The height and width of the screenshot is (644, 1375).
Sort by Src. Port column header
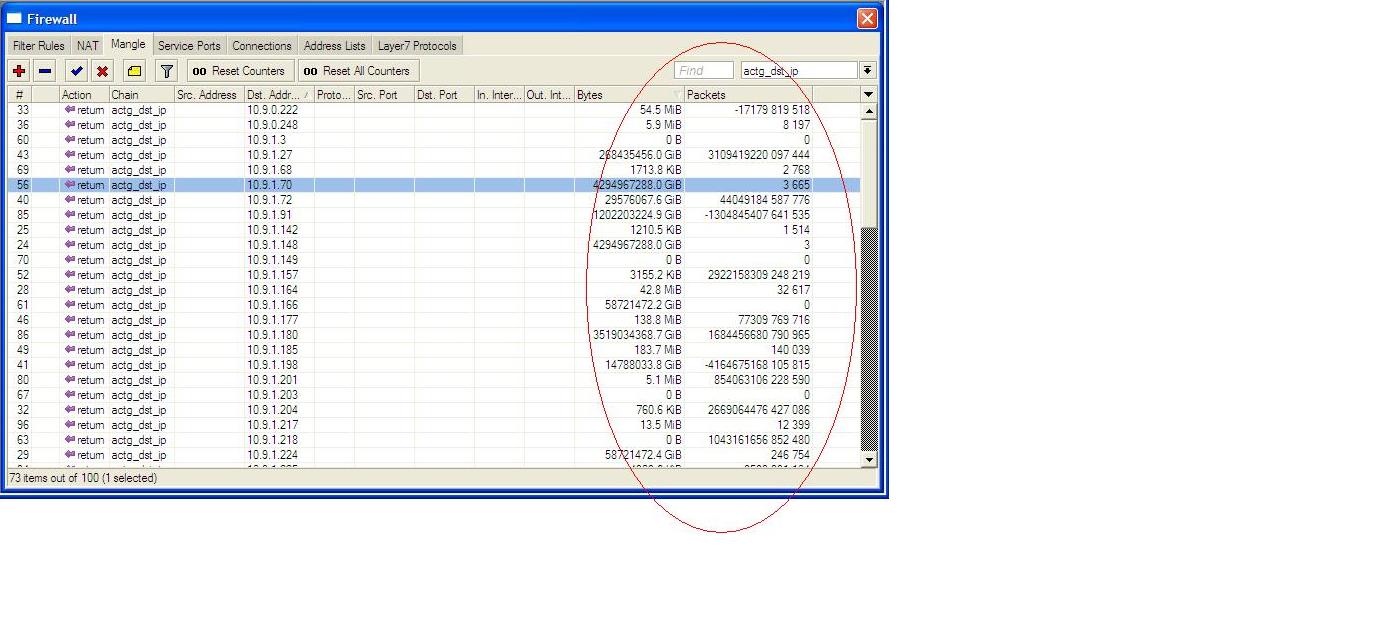coord(384,95)
